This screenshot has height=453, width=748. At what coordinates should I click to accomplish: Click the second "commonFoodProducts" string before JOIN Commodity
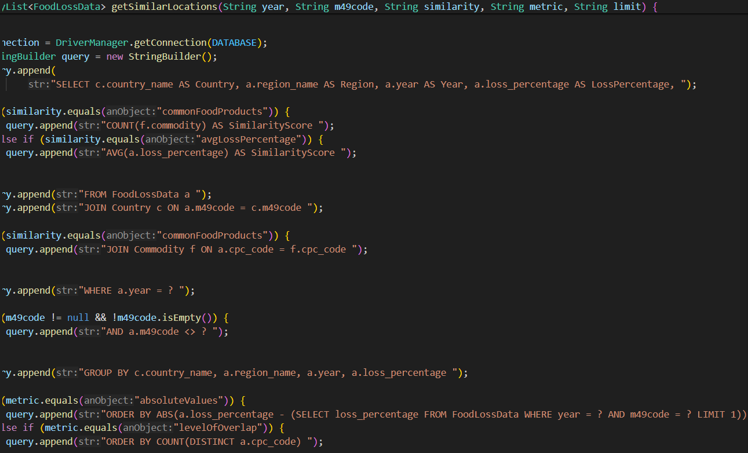(x=216, y=236)
